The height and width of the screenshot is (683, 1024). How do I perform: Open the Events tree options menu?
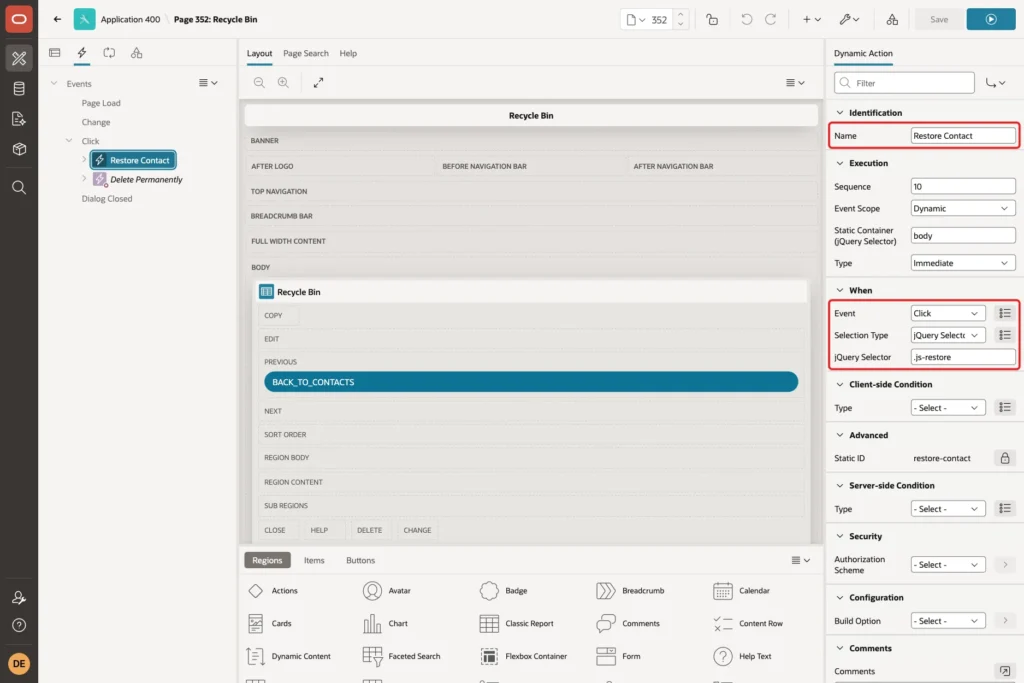[208, 83]
